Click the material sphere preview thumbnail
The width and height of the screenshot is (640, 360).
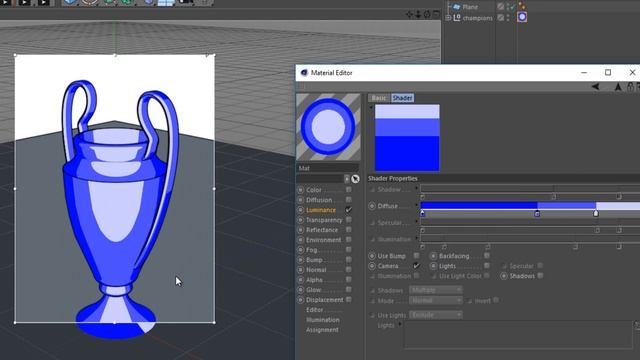pos(328,127)
